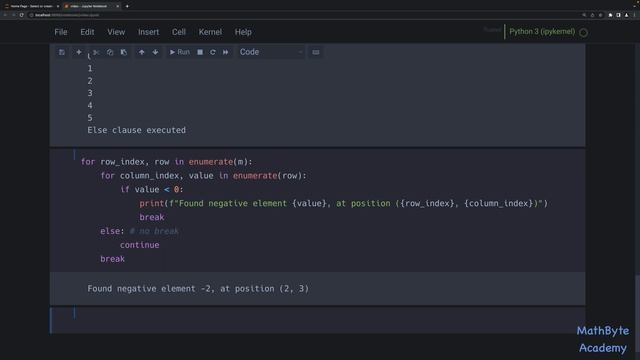This screenshot has width=640, height=360.
Task: Click the 'for row_index, row in enumerate(m):' line
Action: click(x=167, y=162)
